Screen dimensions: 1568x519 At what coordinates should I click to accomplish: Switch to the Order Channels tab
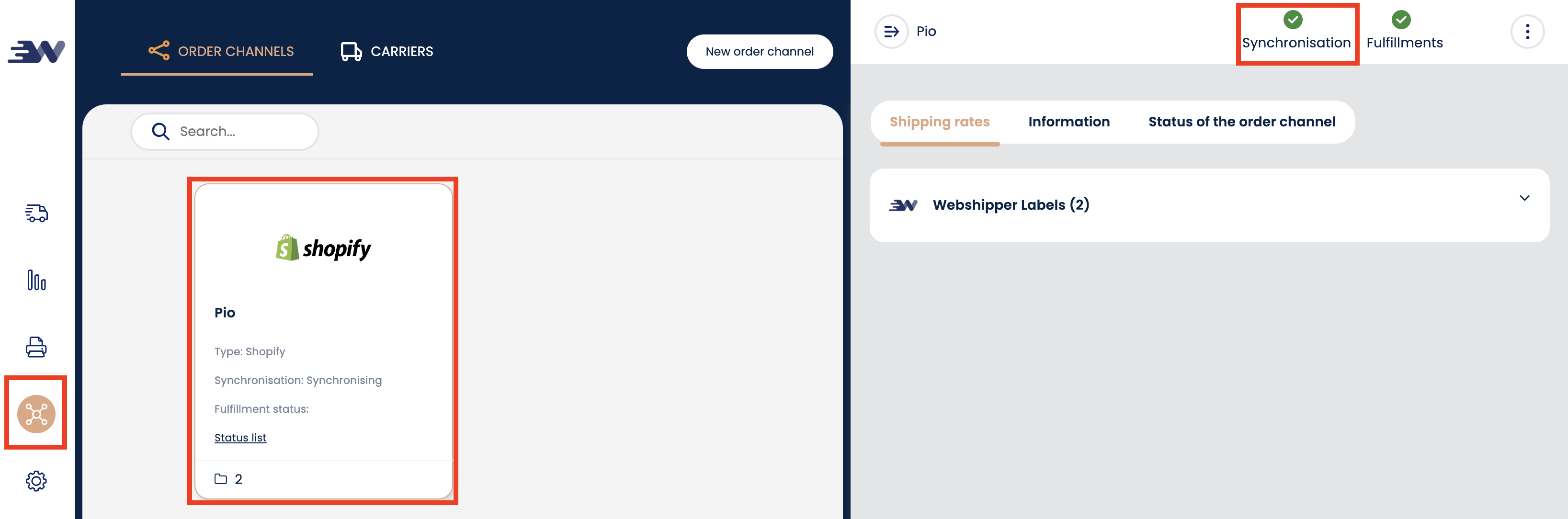[x=221, y=52]
